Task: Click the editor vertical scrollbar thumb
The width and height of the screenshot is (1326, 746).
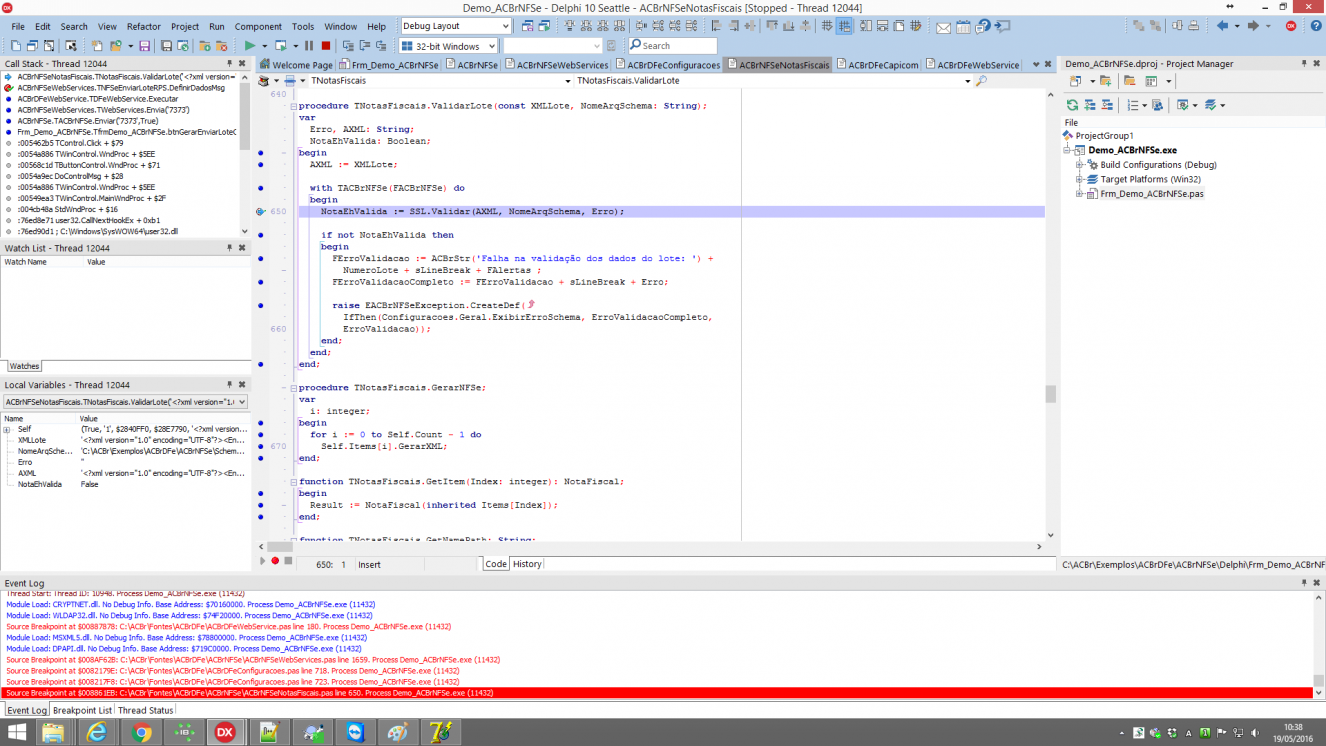Action: click(x=1050, y=394)
